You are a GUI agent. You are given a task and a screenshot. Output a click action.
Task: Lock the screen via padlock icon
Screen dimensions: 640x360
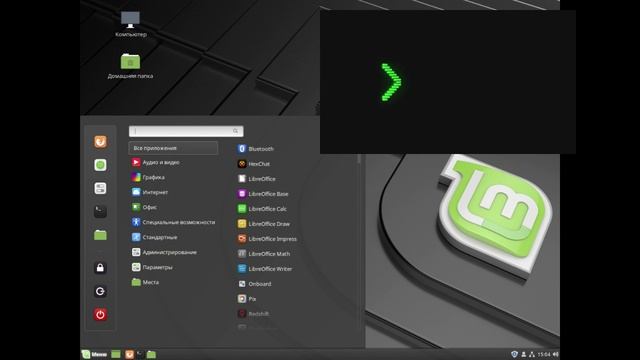tap(100, 268)
